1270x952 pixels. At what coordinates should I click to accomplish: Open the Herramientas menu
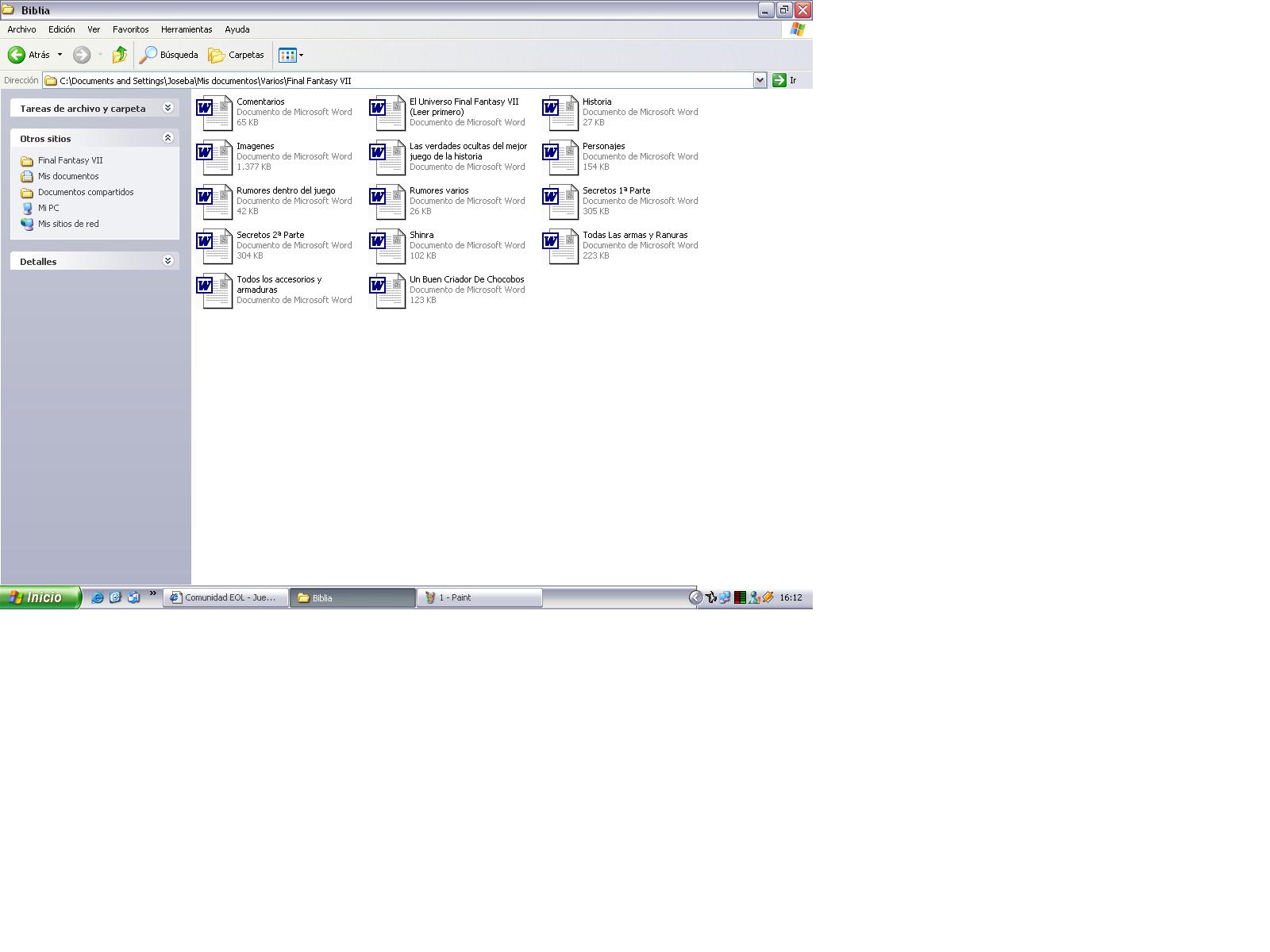187,29
